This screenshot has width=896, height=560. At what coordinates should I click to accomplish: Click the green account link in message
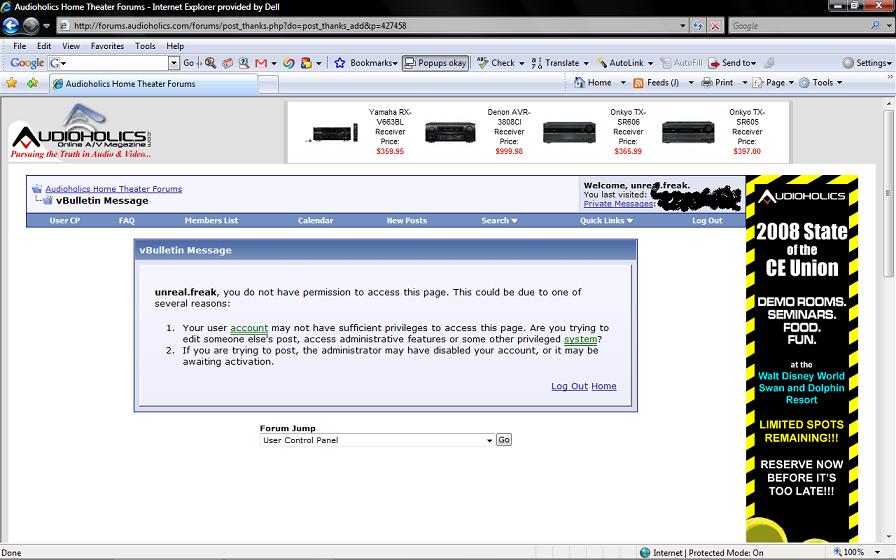(249, 328)
